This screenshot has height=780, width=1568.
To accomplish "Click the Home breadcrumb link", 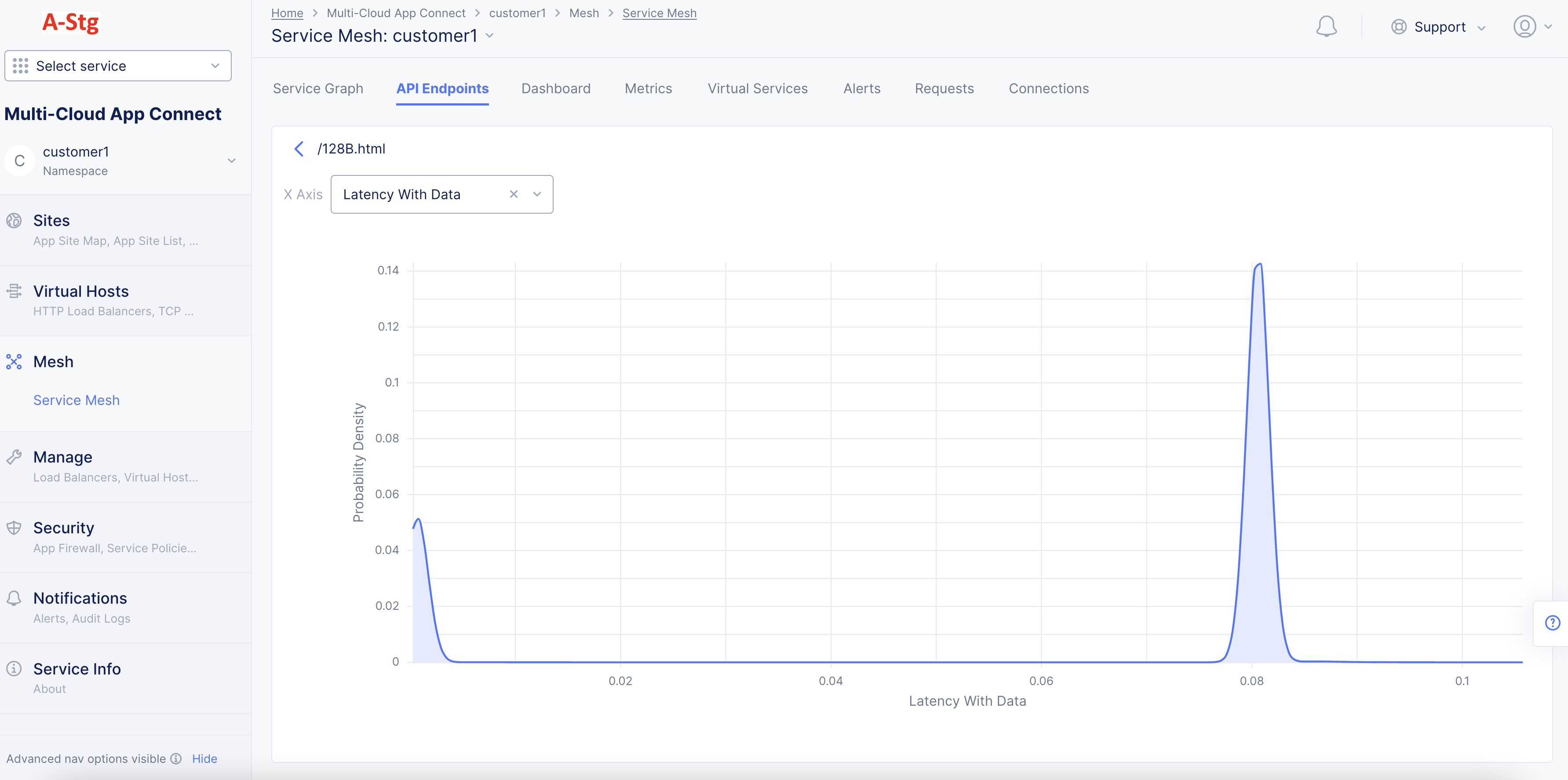I will tap(287, 13).
